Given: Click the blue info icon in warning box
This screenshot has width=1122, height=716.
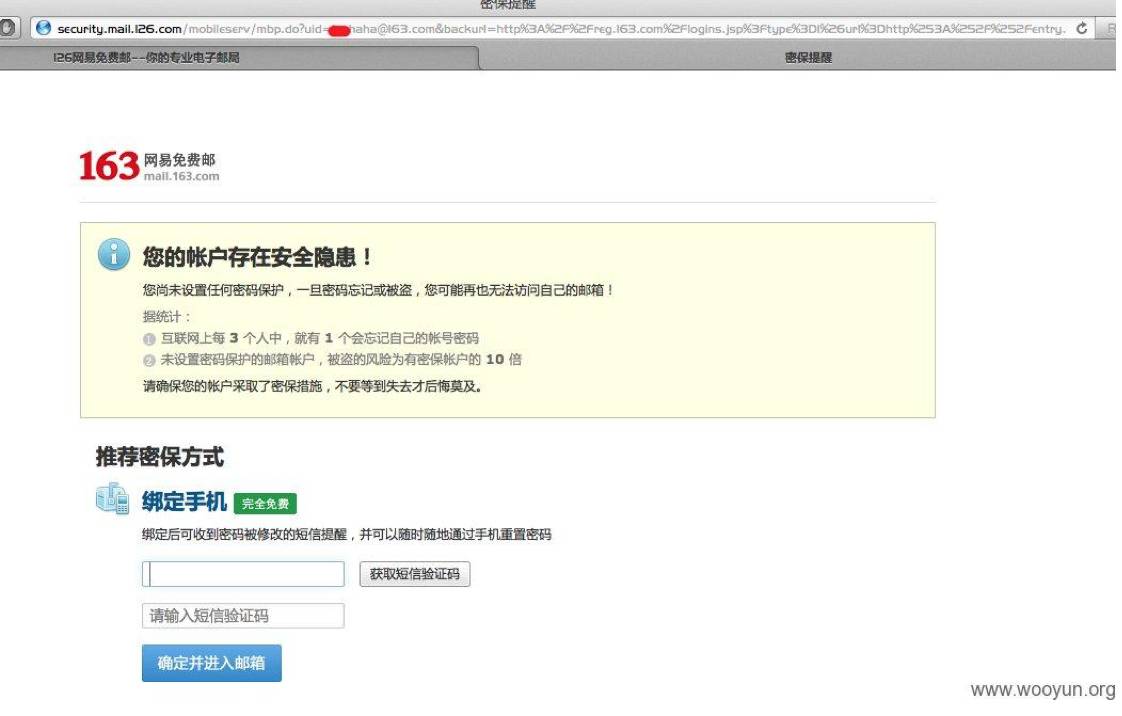Looking at the screenshot, I should pyautogui.click(x=114, y=254).
